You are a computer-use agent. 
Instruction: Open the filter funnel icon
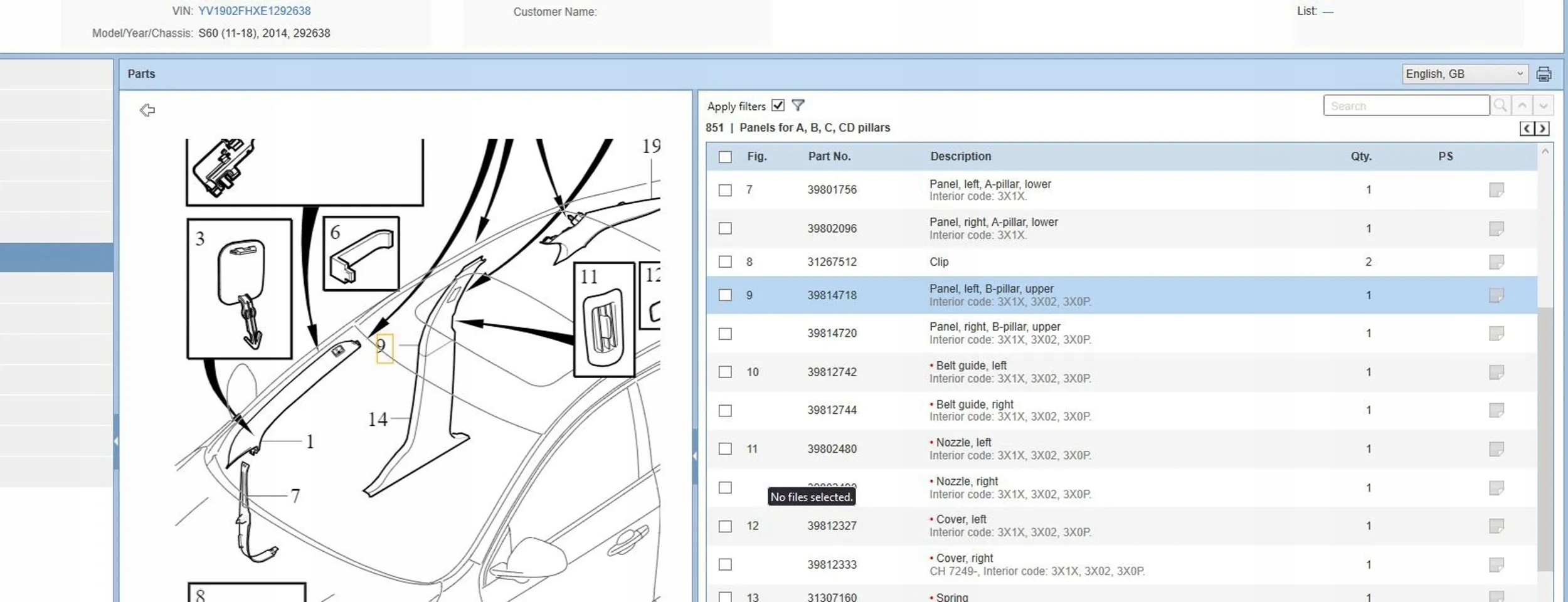(798, 105)
